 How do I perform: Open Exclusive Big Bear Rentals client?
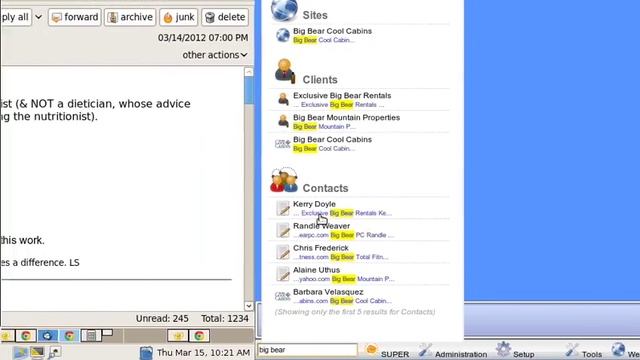(x=342, y=96)
